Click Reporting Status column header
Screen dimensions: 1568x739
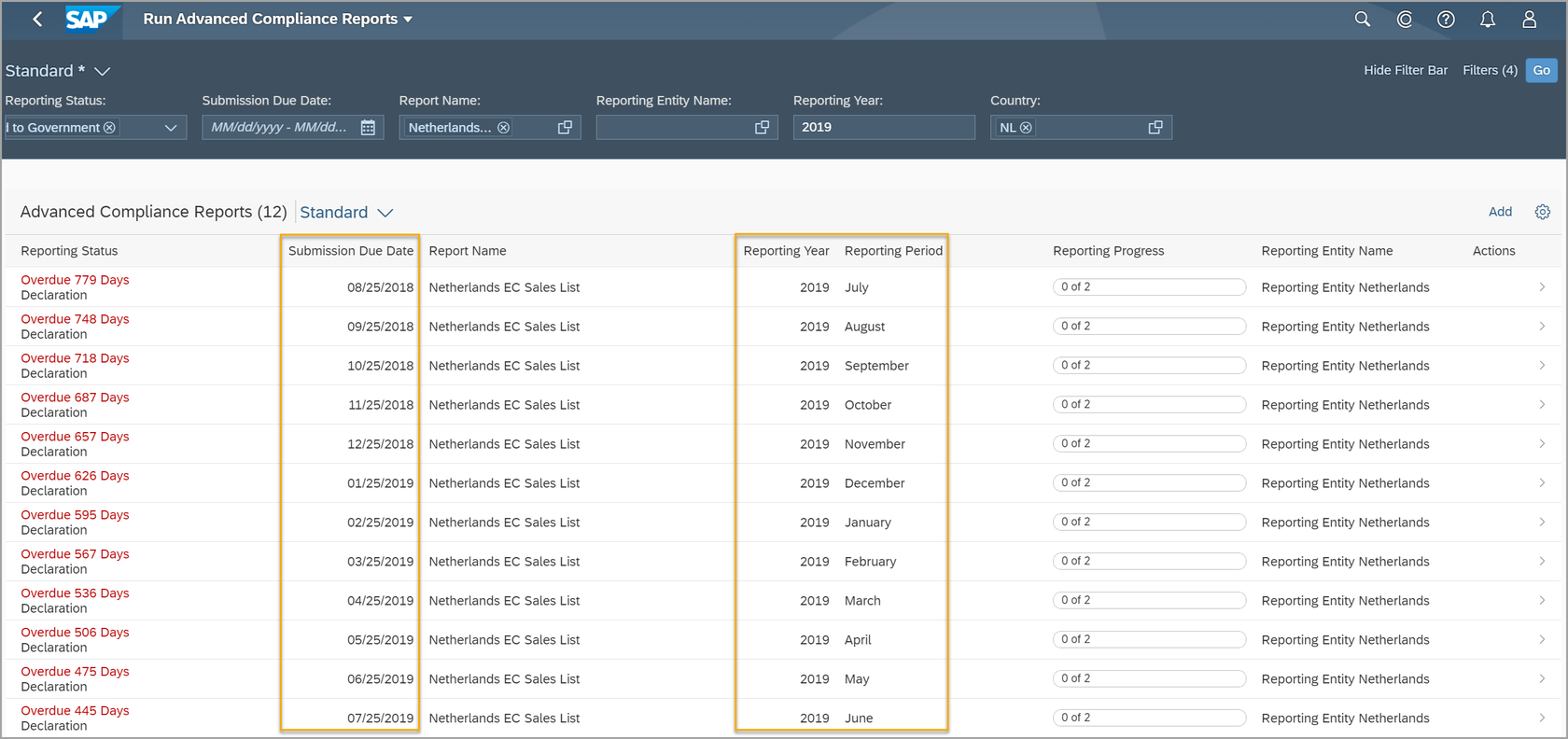tap(69, 251)
